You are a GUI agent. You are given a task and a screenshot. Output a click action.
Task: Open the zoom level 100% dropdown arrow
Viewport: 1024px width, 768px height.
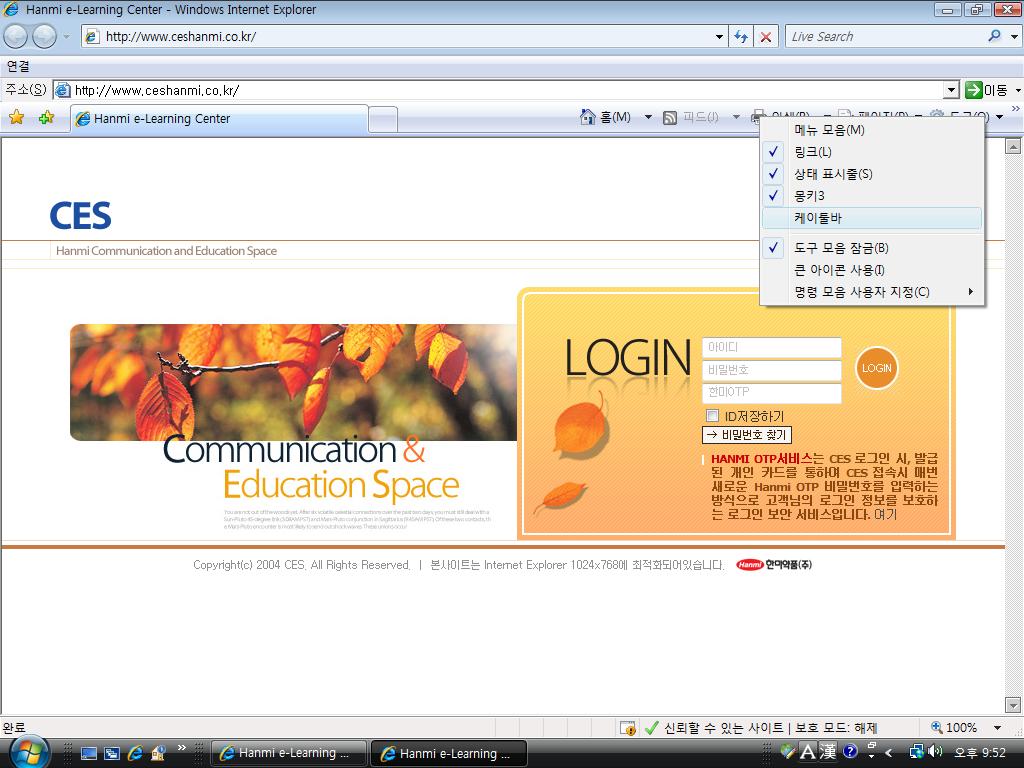tap(997, 728)
